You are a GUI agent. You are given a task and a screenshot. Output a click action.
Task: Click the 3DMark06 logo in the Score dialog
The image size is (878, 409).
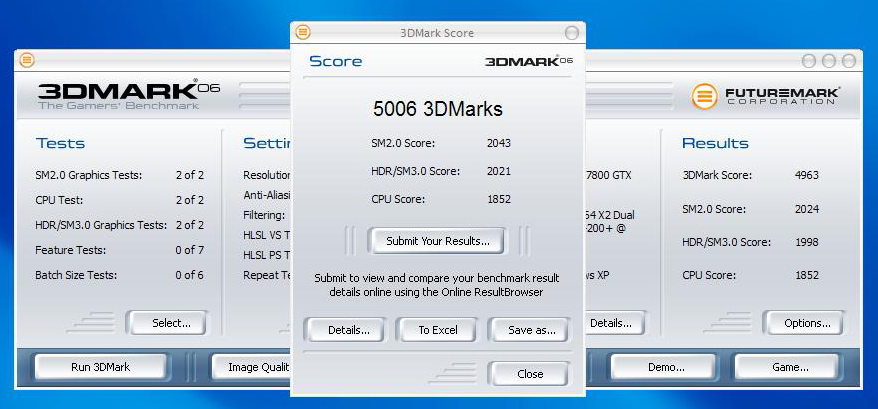click(x=529, y=61)
